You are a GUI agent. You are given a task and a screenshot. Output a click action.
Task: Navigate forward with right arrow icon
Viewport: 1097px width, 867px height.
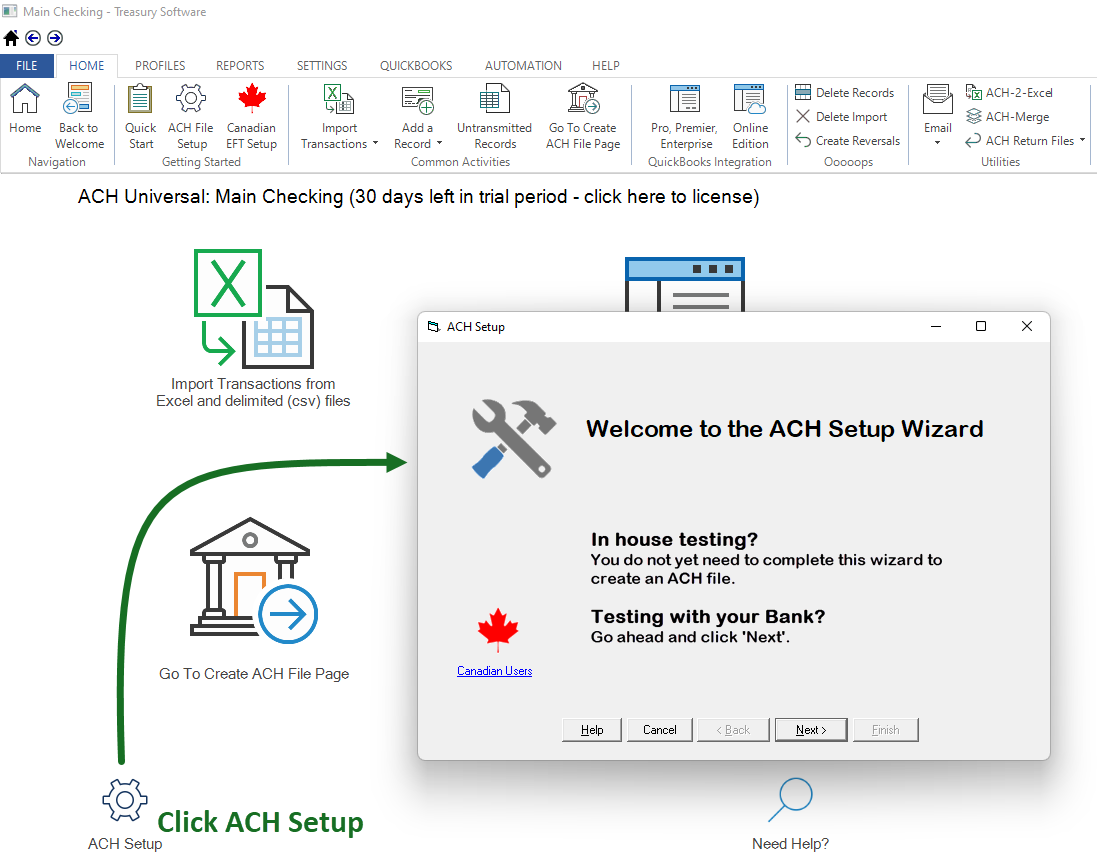55,38
